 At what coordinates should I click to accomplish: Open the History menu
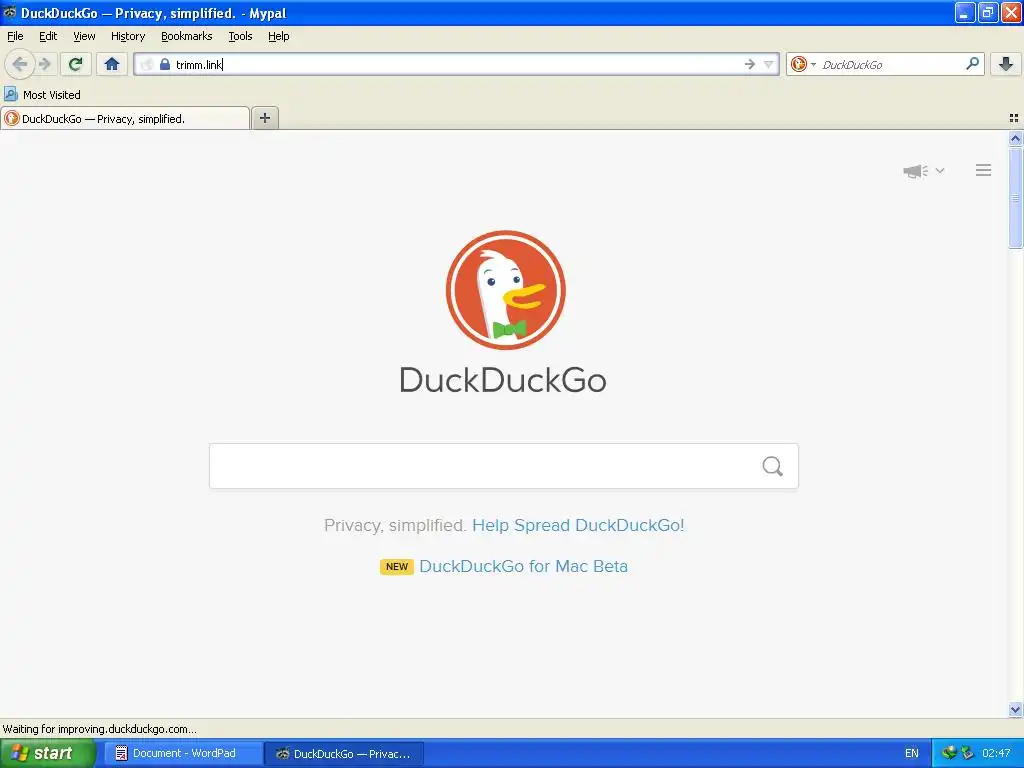[x=128, y=36]
